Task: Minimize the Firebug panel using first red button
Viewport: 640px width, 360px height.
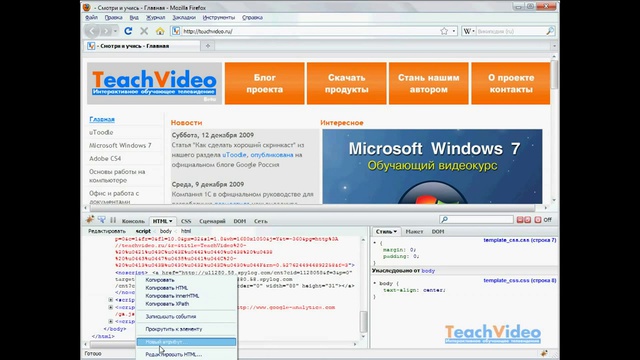Action: (x=520, y=220)
